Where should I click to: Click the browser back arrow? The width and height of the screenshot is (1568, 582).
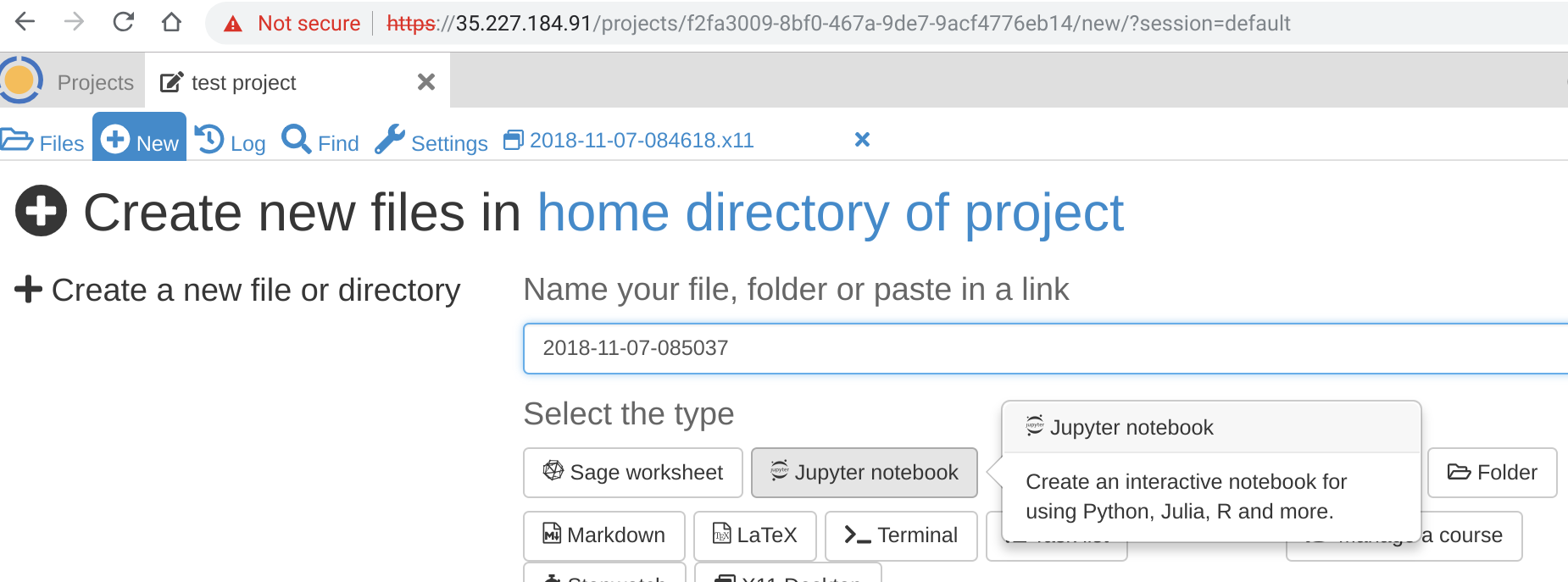[25, 22]
